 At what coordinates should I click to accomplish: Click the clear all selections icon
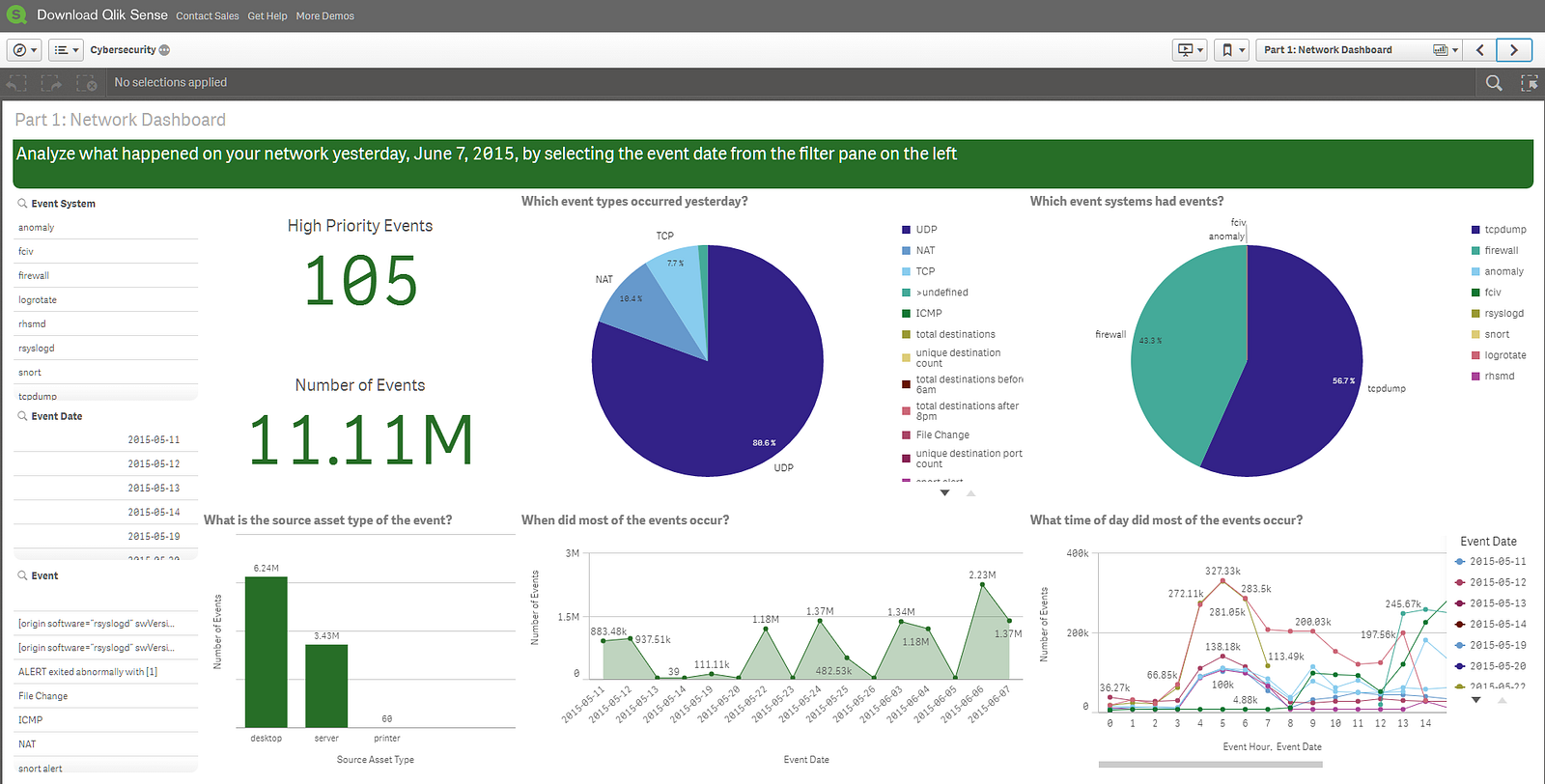tap(86, 83)
